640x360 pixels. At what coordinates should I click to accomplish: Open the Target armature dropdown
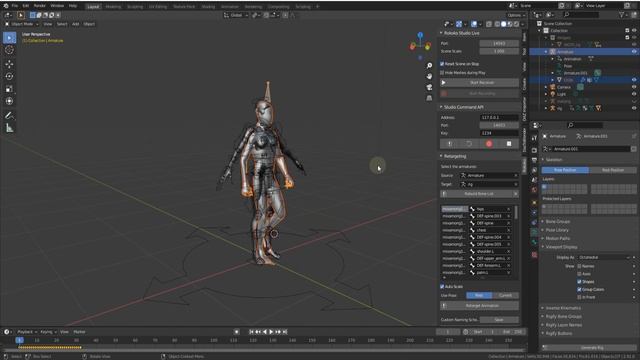[489, 184]
